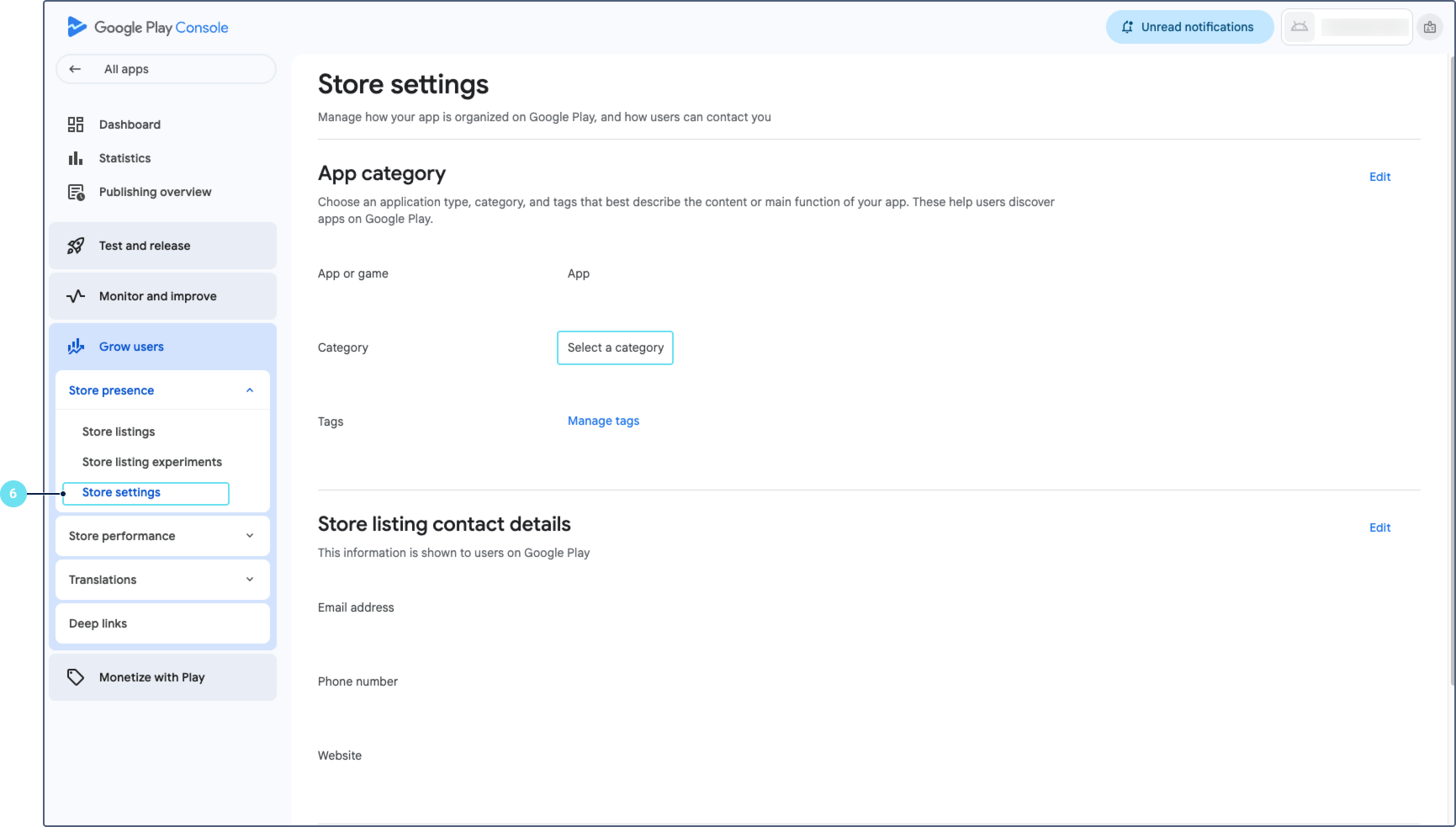This screenshot has height=827, width=1456.
Task: Click the account icon in top-right corner
Action: click(1430, 27)
